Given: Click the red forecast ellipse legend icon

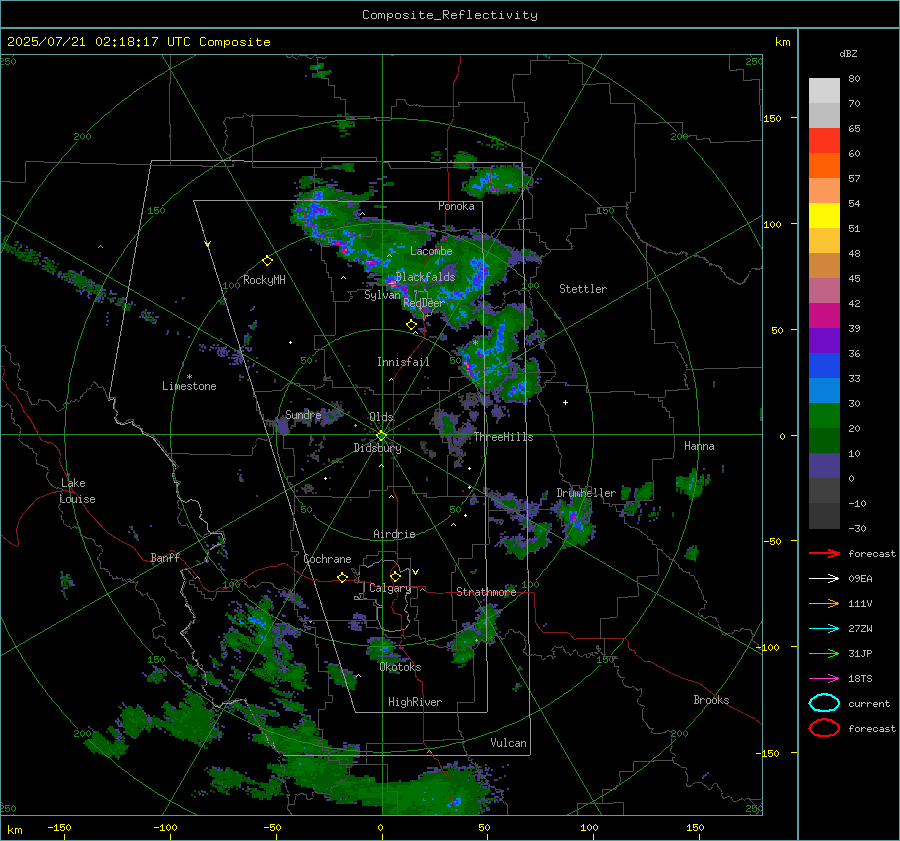Looking at the screenshot, I should tap(824, 728).
